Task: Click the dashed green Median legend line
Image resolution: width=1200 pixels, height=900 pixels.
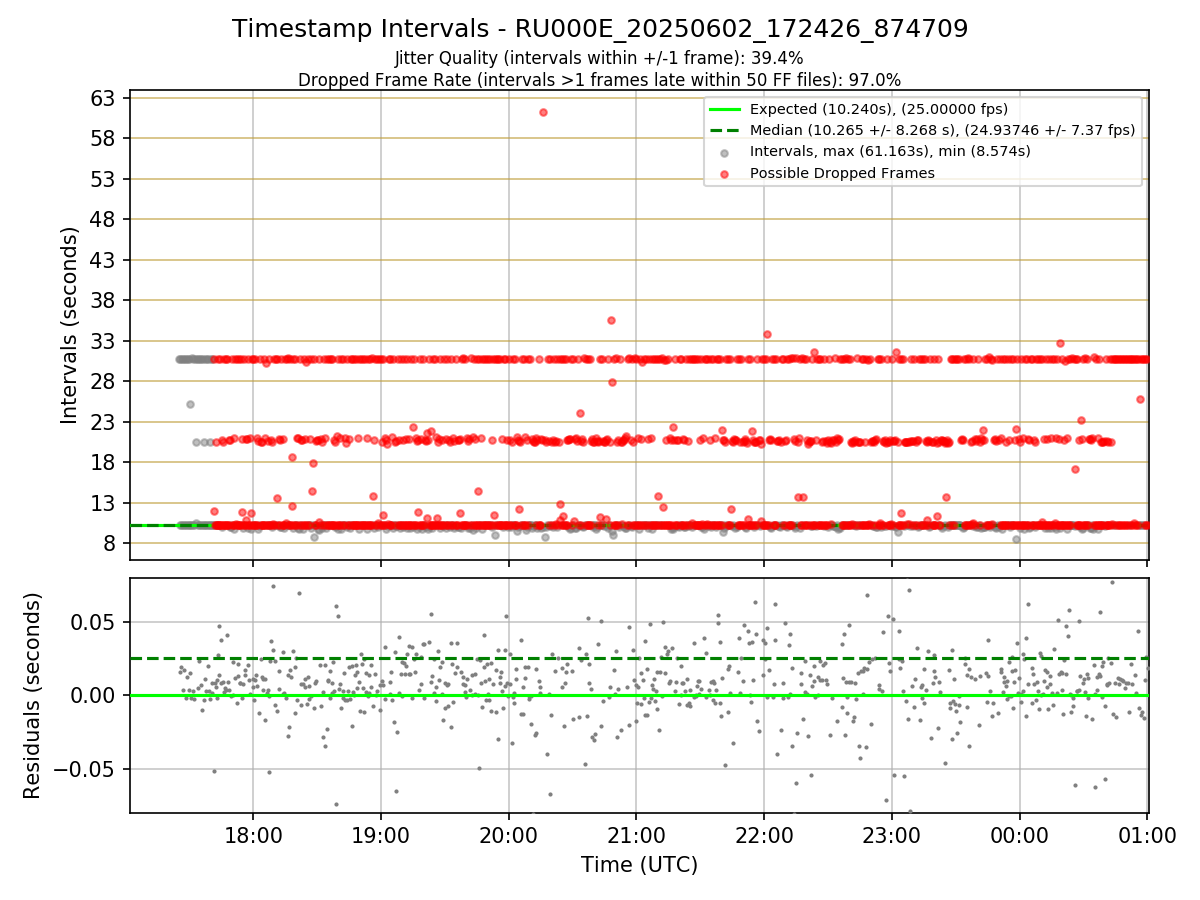Action: [x=725, y=130]
